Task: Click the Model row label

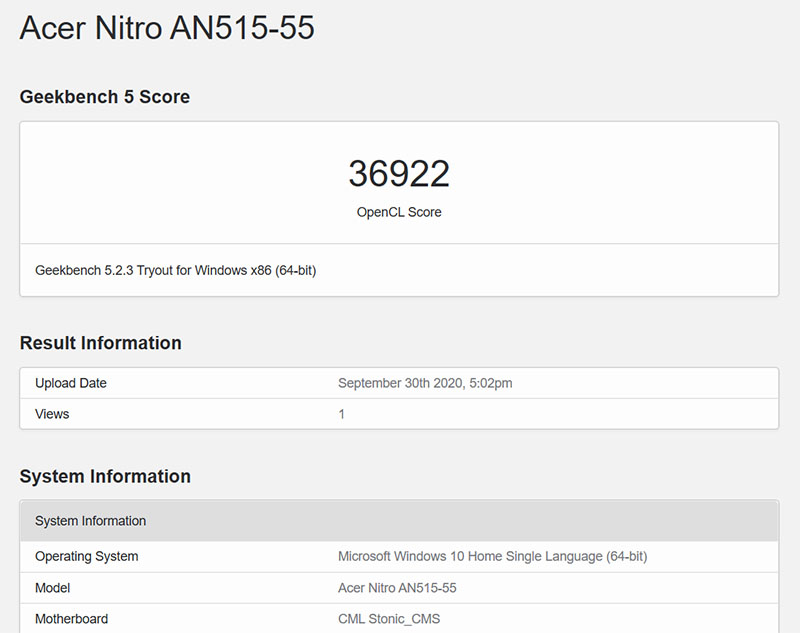Action: coord(52,588)
